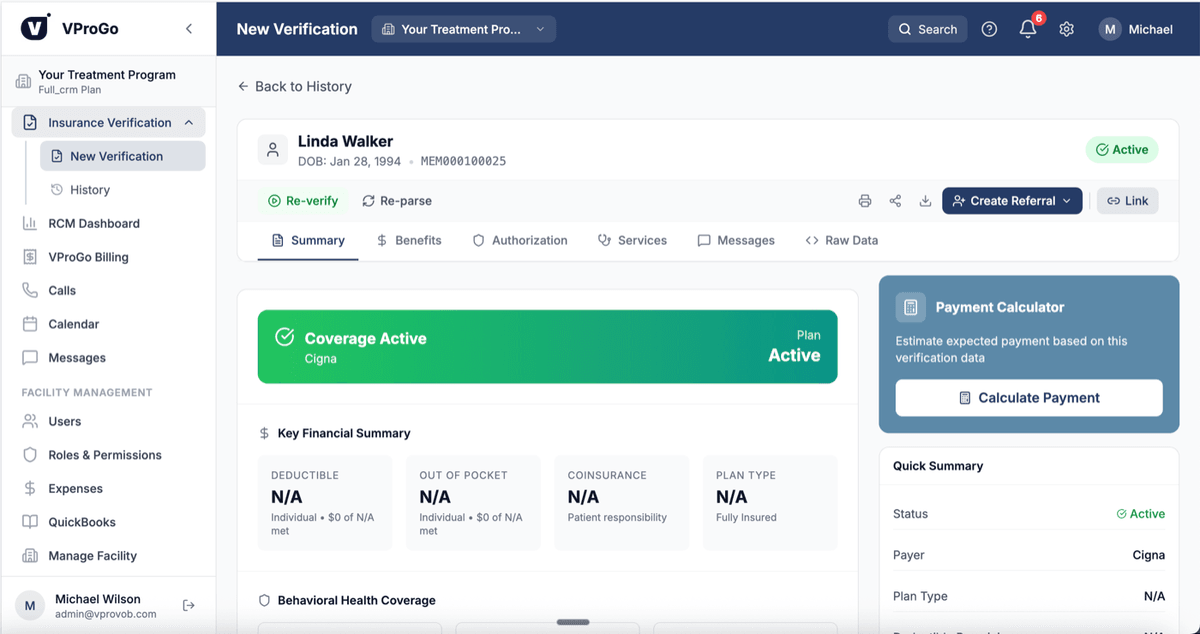
Task: Collapse the sidebar with the chevron
Action: [188, 29]
